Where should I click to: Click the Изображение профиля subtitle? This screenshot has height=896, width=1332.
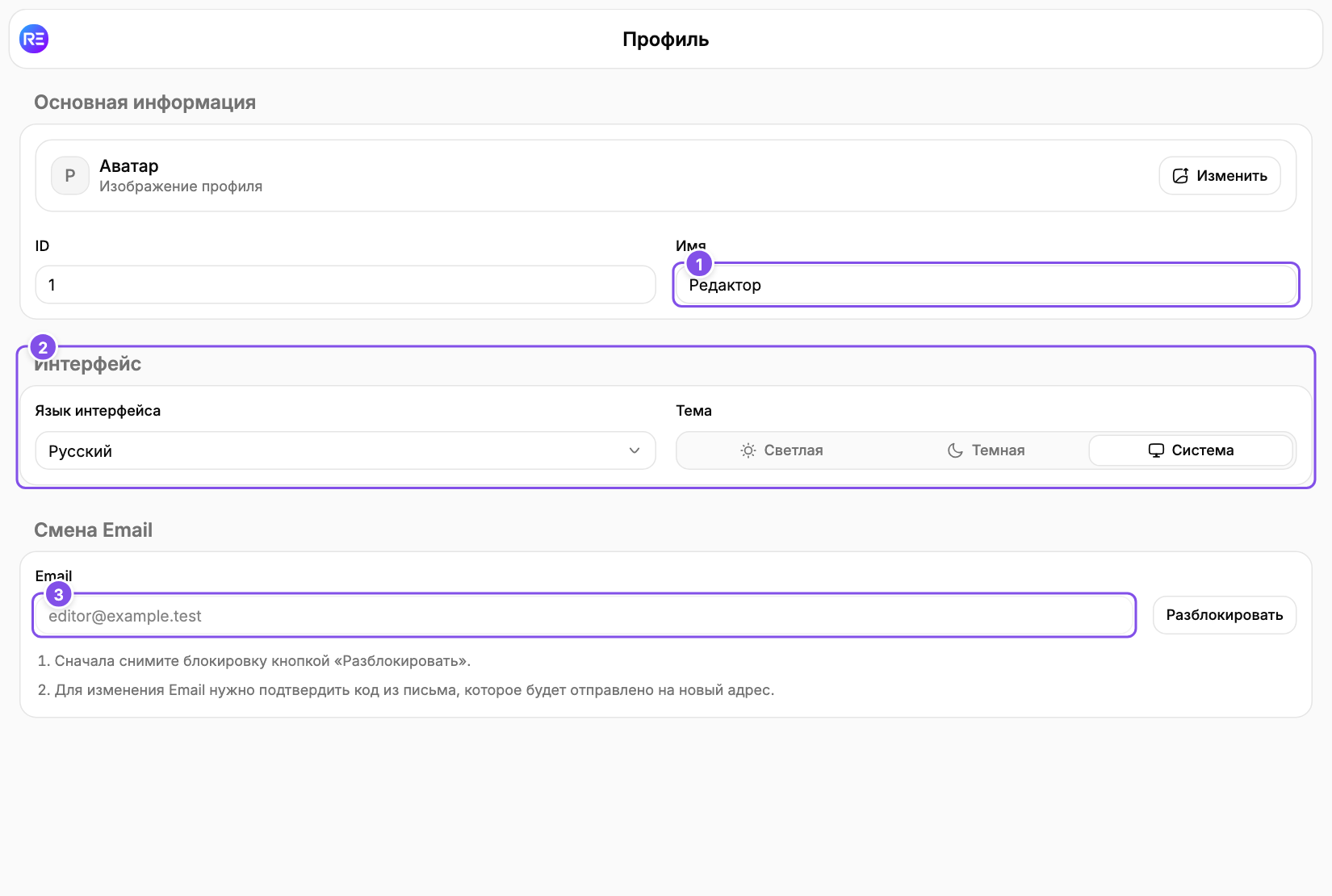(x=181, y=186)
